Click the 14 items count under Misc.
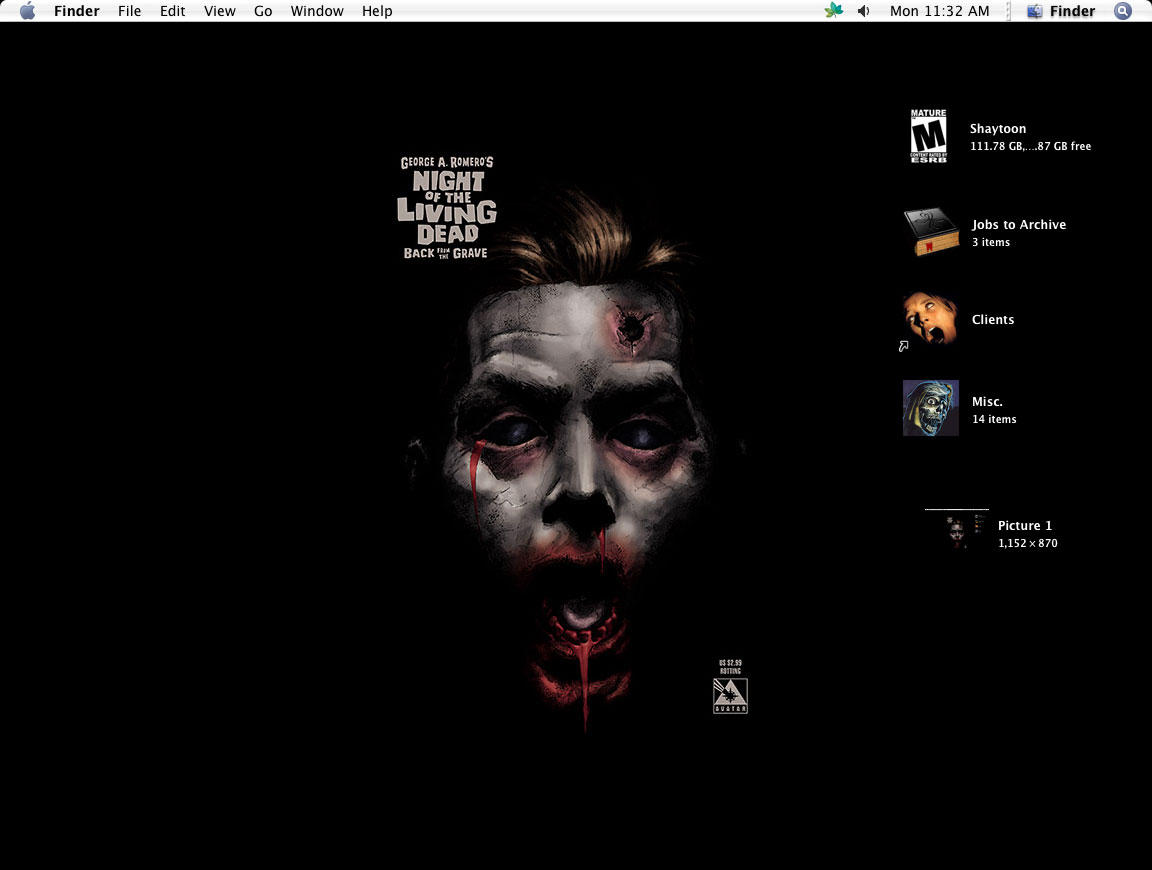The image size is (1152, 870). click(x=994, y=420)
